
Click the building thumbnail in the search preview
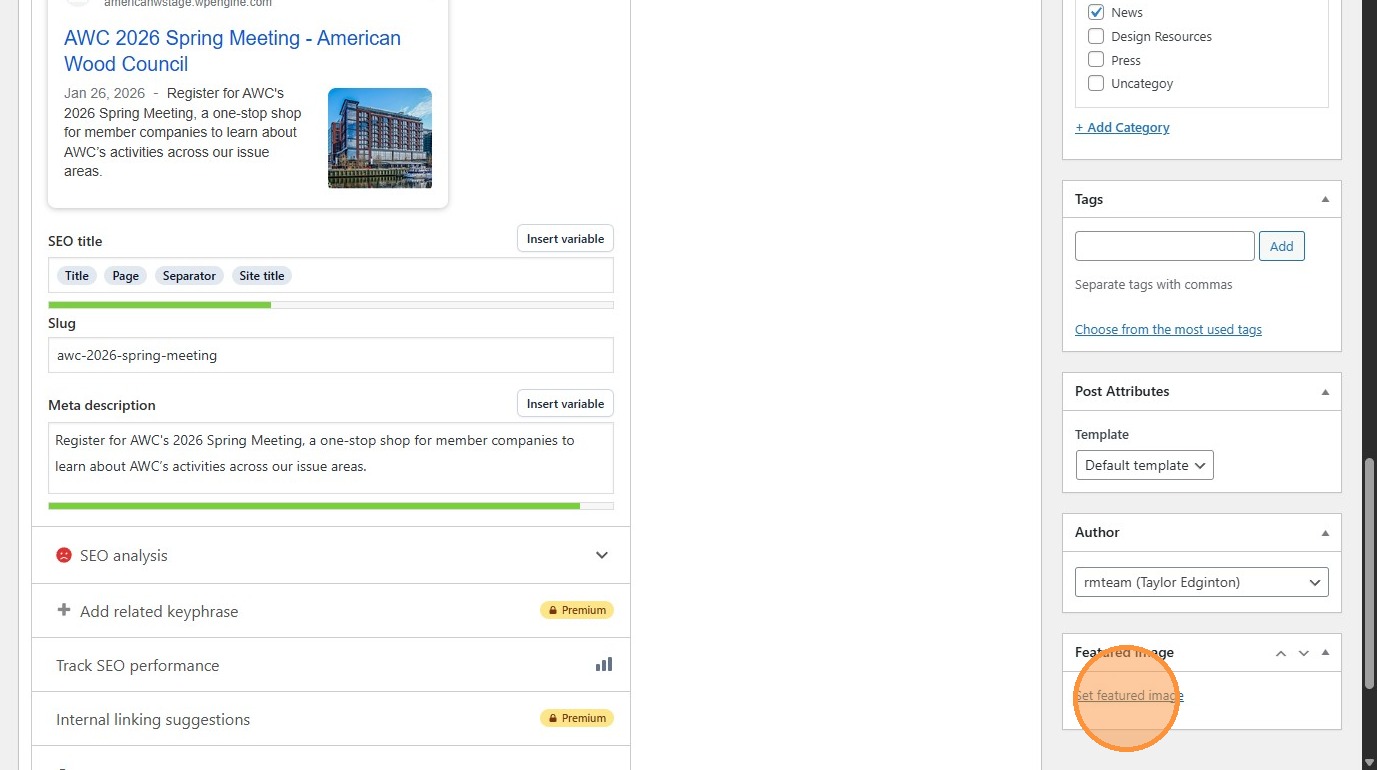380,138
